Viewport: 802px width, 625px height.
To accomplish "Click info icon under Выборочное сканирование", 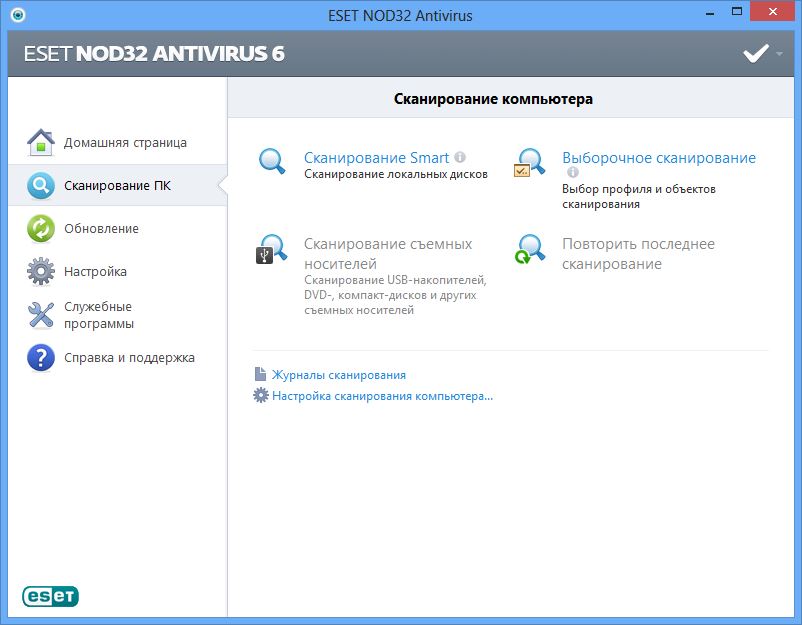I will (573, 172).
